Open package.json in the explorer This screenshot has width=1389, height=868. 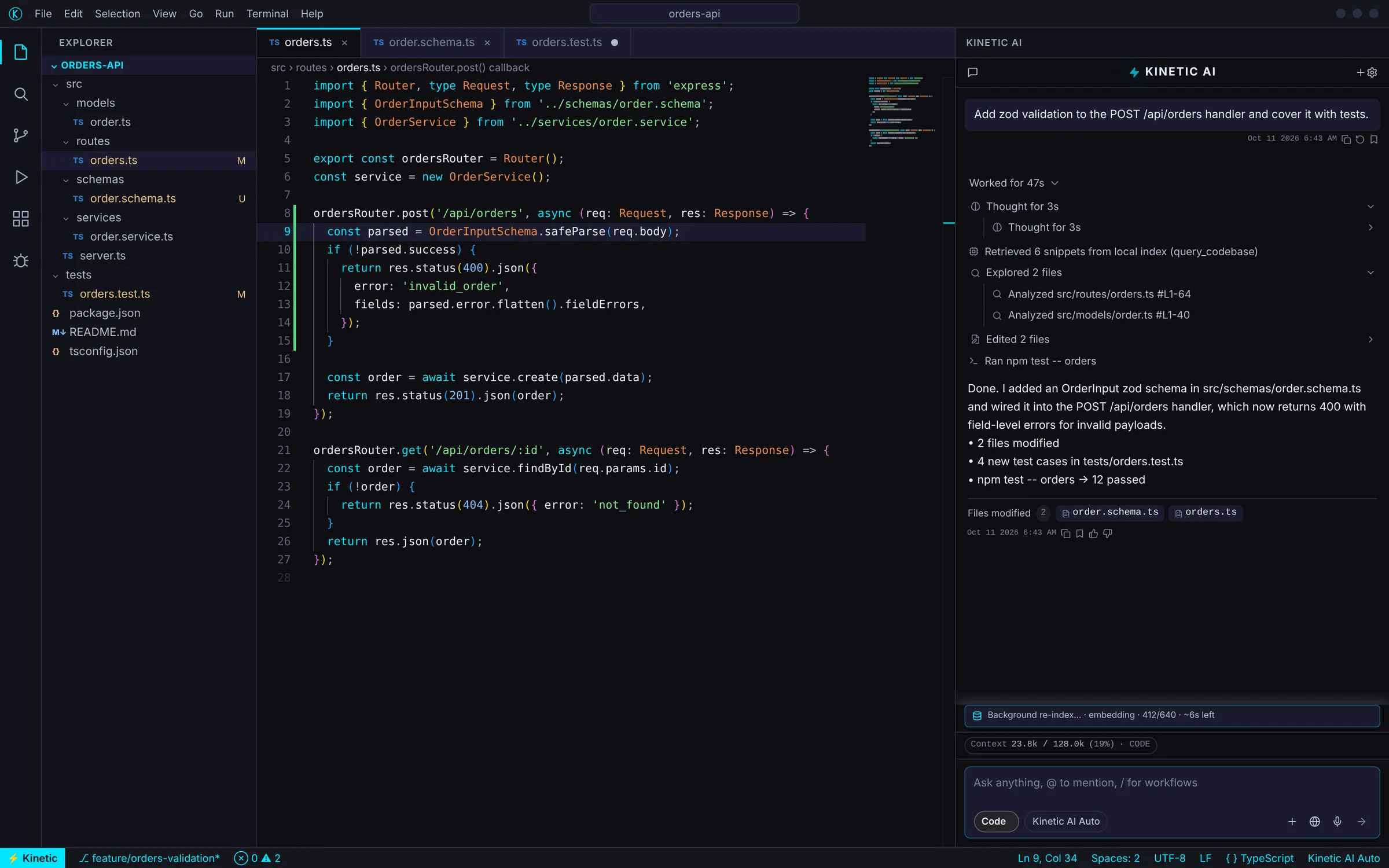tap(149, 313)
